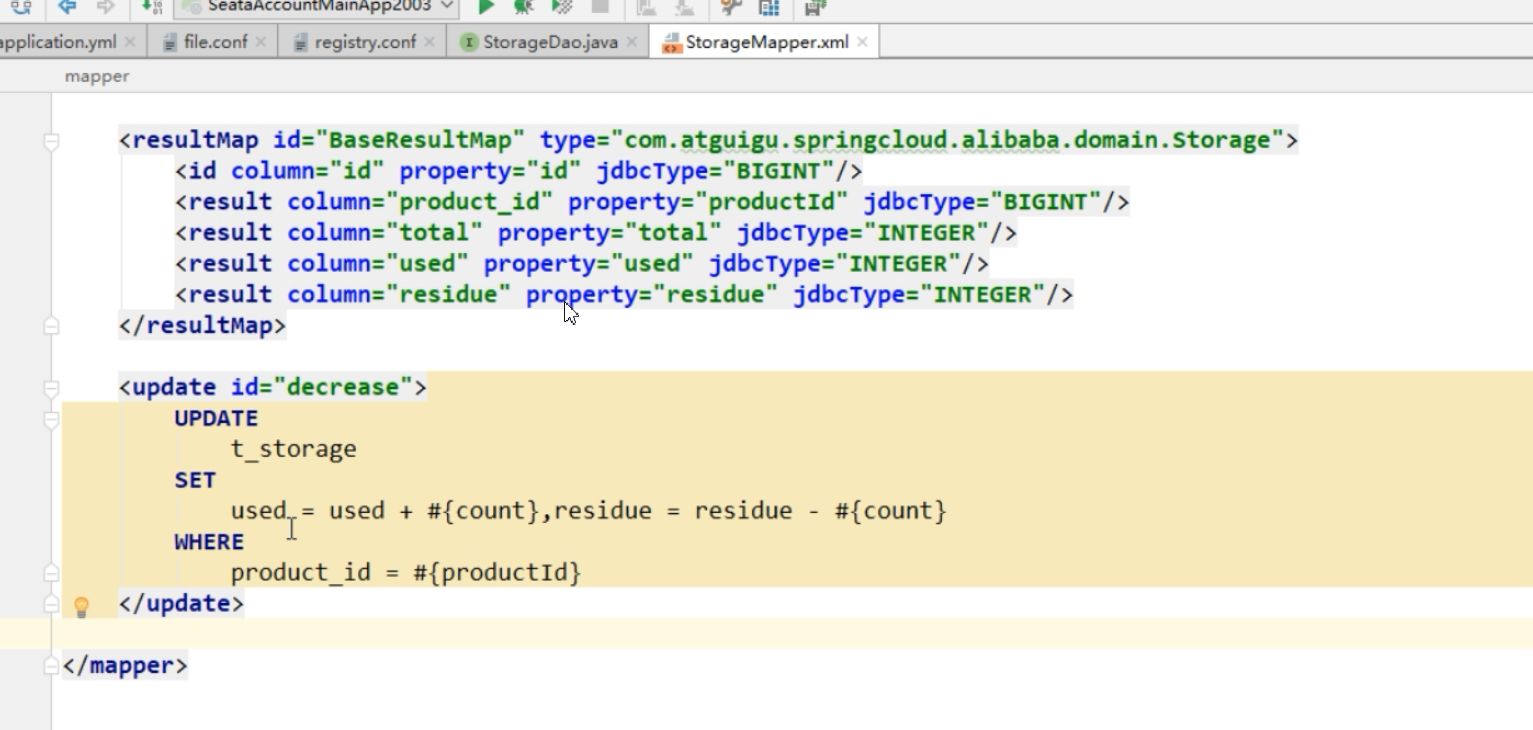The height and width of the screenshot is (730, 1533).
Task: Open Project Structure grid icon
Action: tap(768, 8)
